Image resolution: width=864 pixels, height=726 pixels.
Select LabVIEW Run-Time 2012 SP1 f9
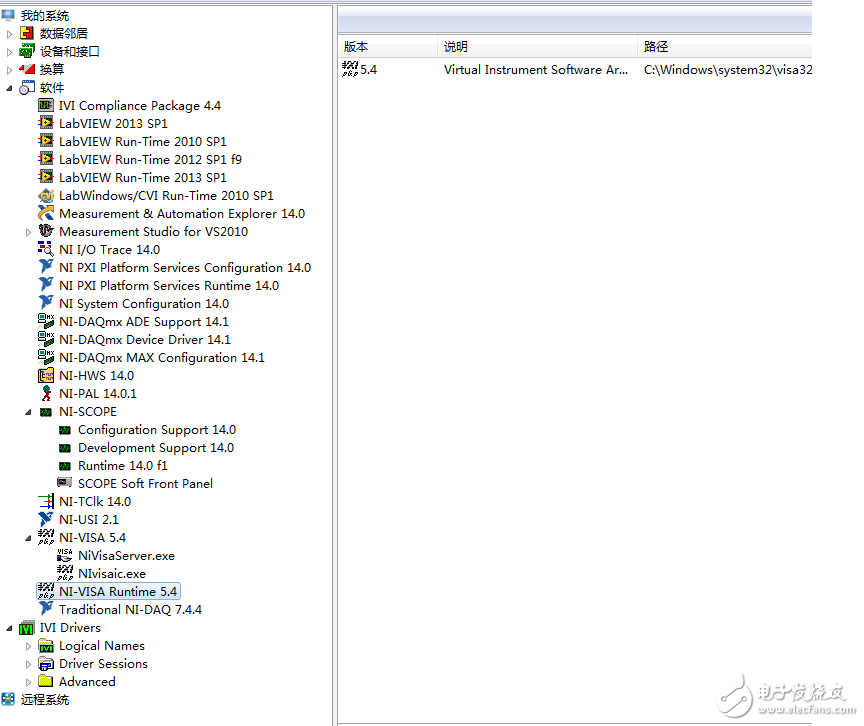pos(150,160)
